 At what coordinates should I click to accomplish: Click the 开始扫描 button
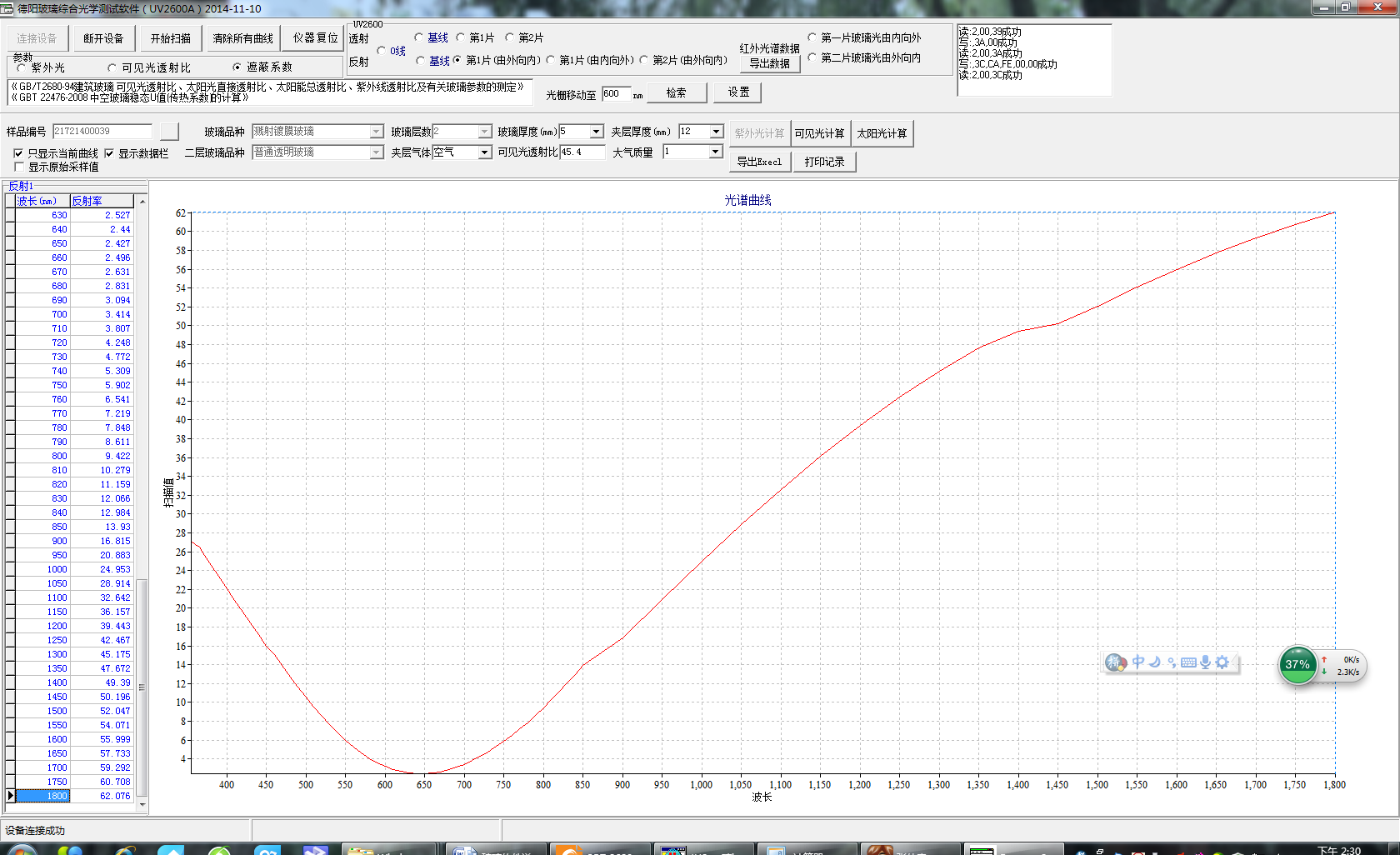[x=171, y=38]
